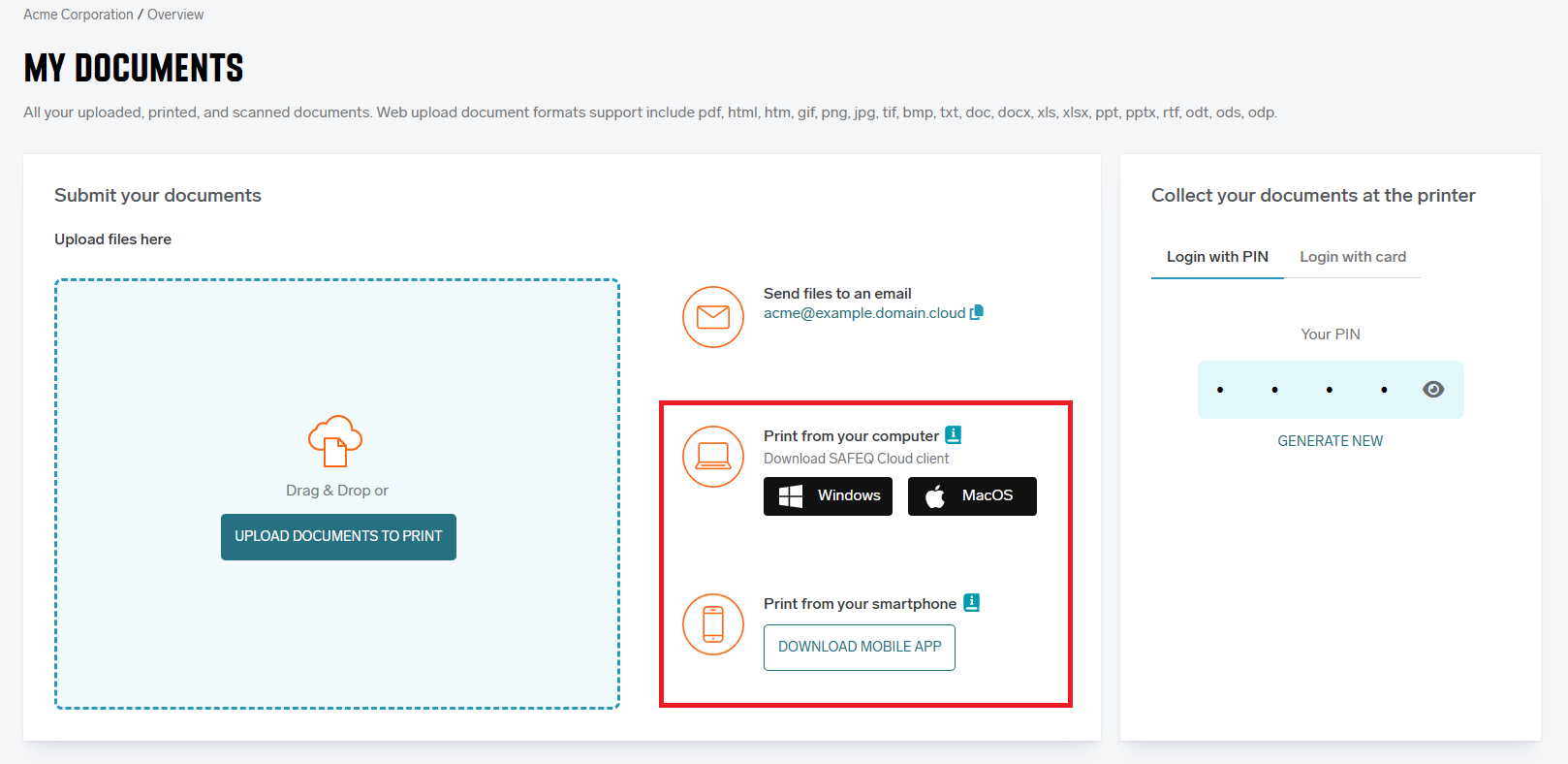The width and height of the screenshot is (1568, 764).
Task: Download the Windows SAFEQ client
Action: tap(828, 495)
